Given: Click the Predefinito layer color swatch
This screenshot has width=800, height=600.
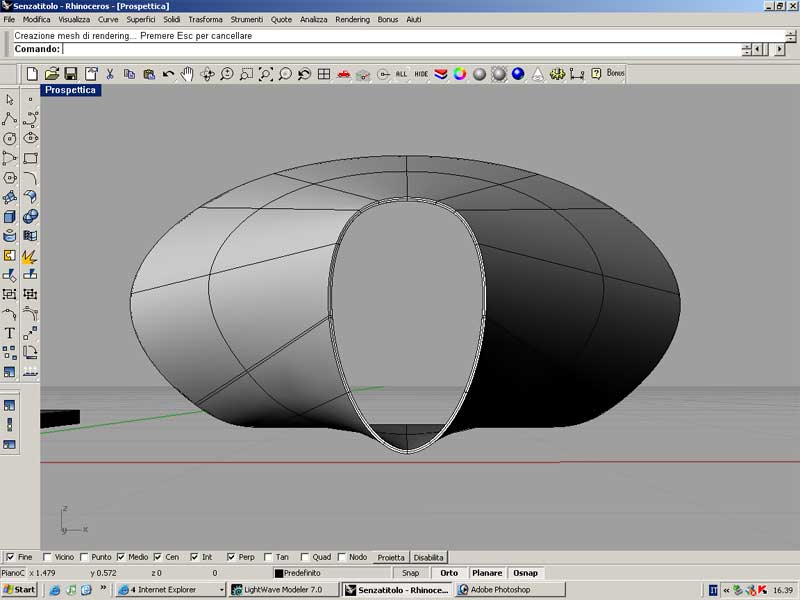Looking at the screenshot, I should (279, 573).
